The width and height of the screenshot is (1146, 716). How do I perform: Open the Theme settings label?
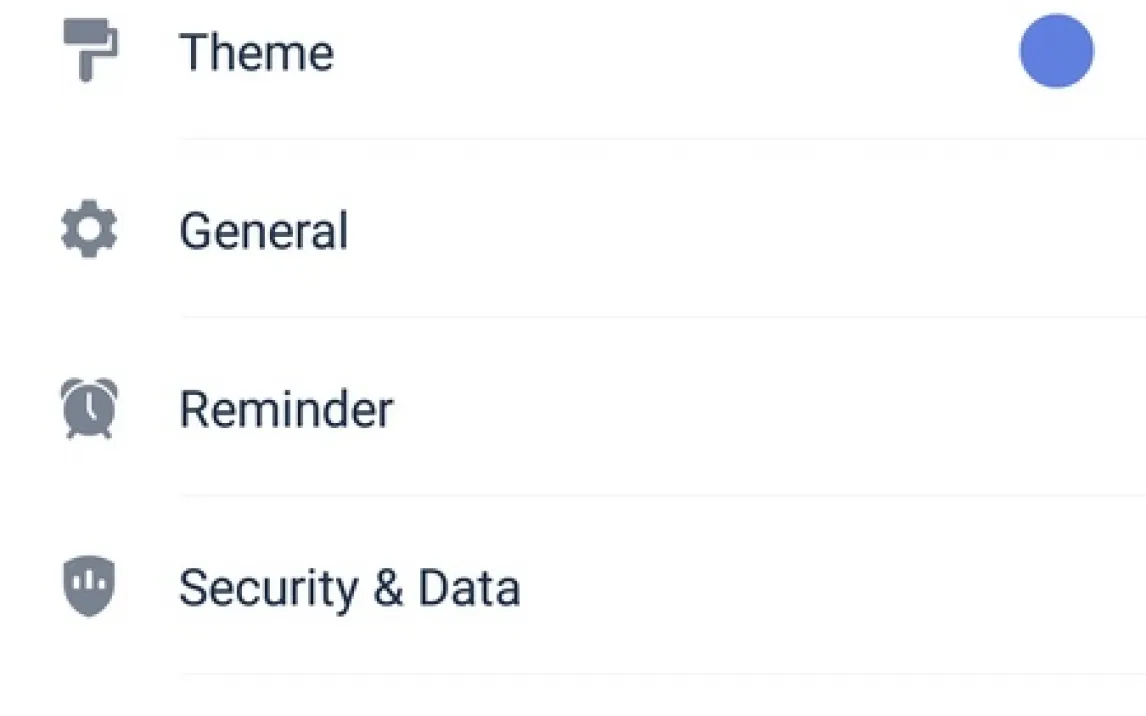tap(256, 52)
